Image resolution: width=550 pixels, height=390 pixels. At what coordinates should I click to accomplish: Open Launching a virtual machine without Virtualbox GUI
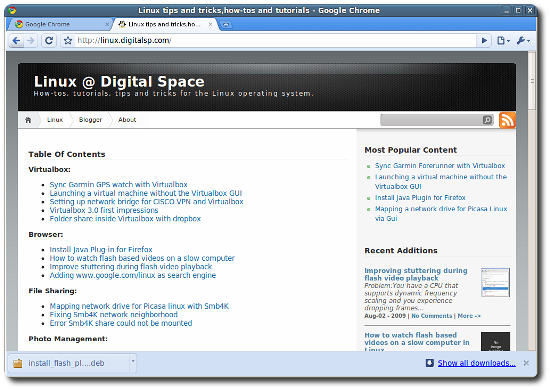click(146, 193)
